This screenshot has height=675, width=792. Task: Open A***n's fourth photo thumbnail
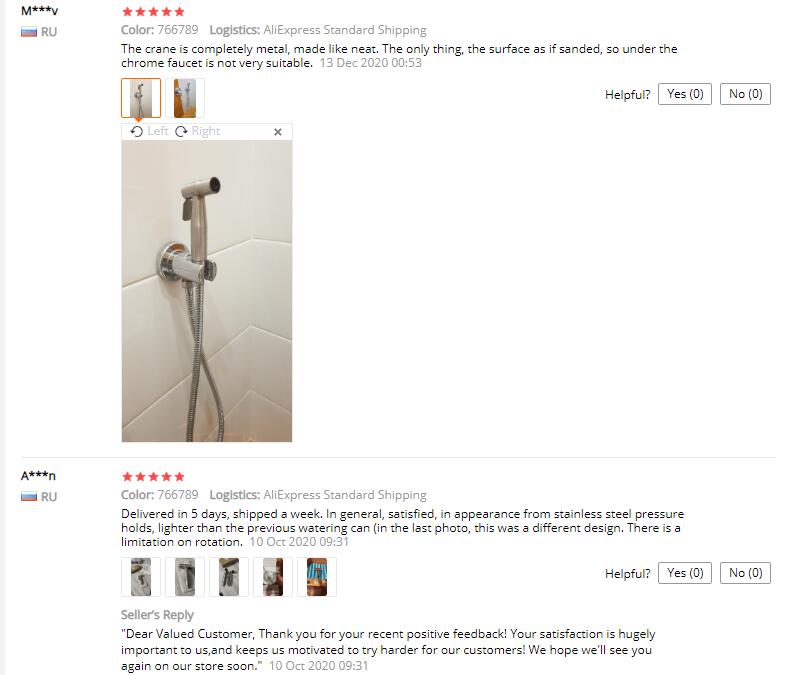[273, 577]
